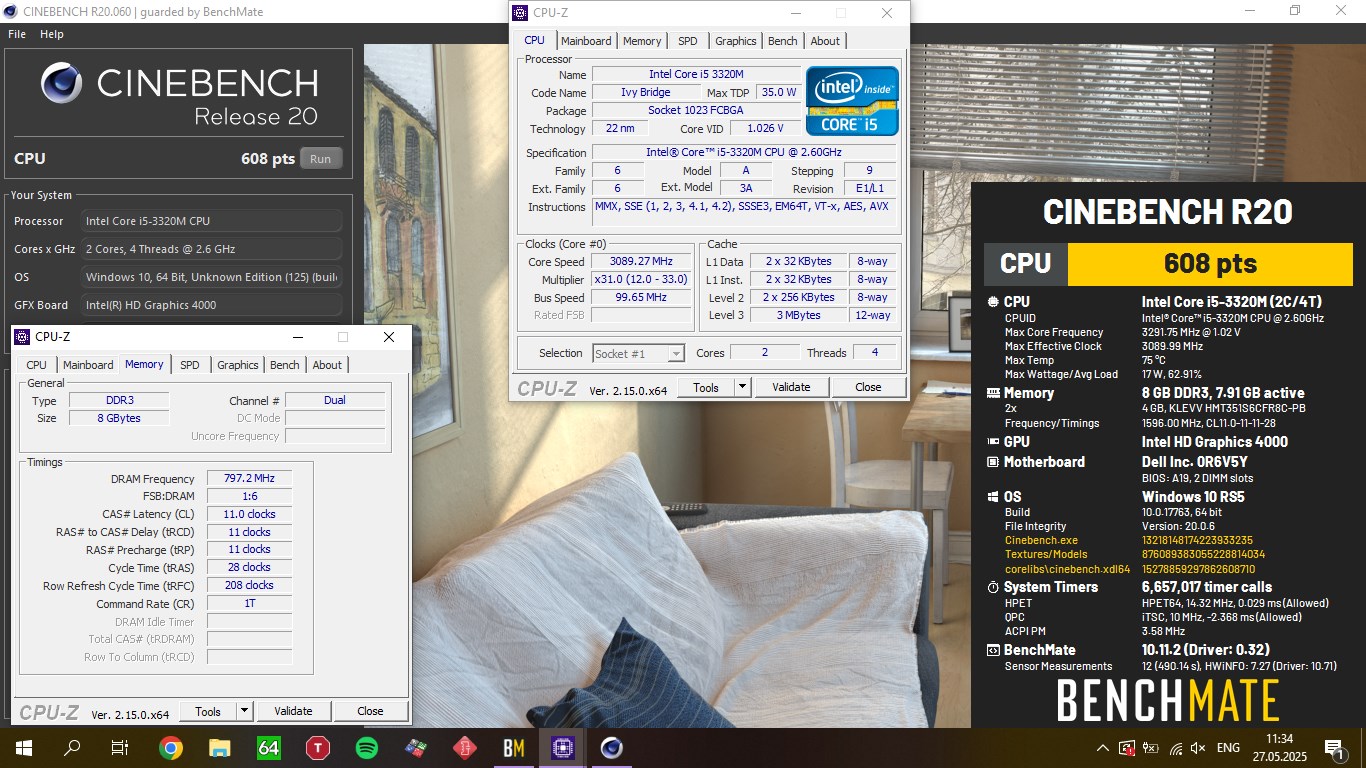
Task: Open the Socket #1 selection dropdown
Action: [638, 353]
